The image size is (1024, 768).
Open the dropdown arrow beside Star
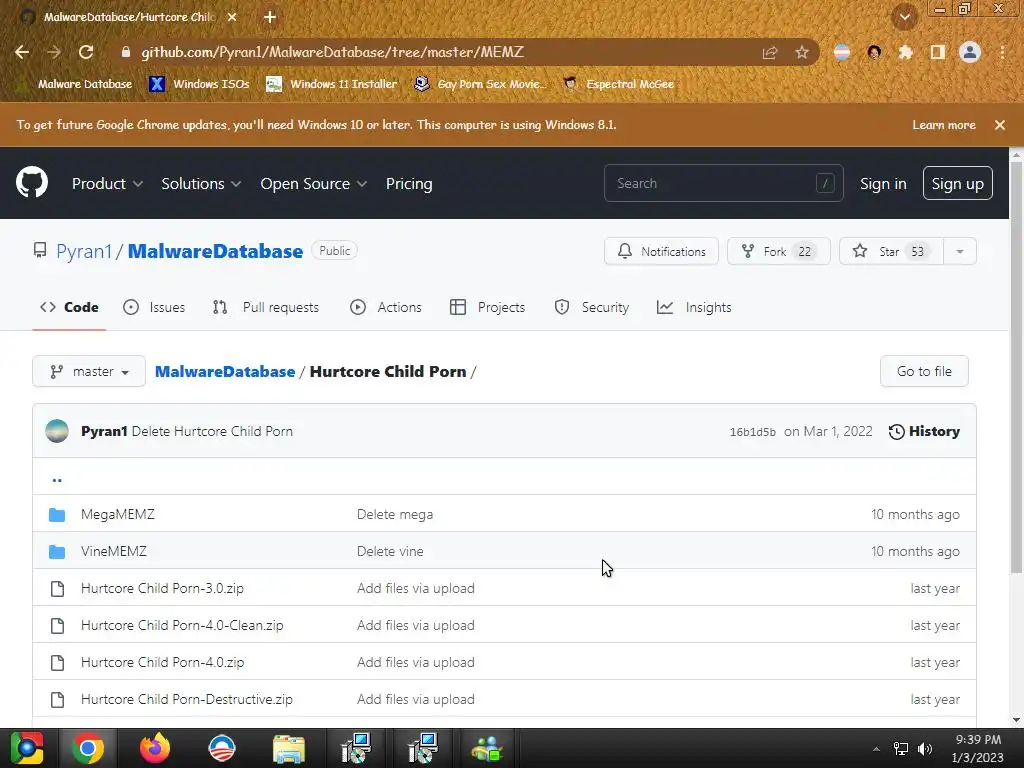coord(960,251)
